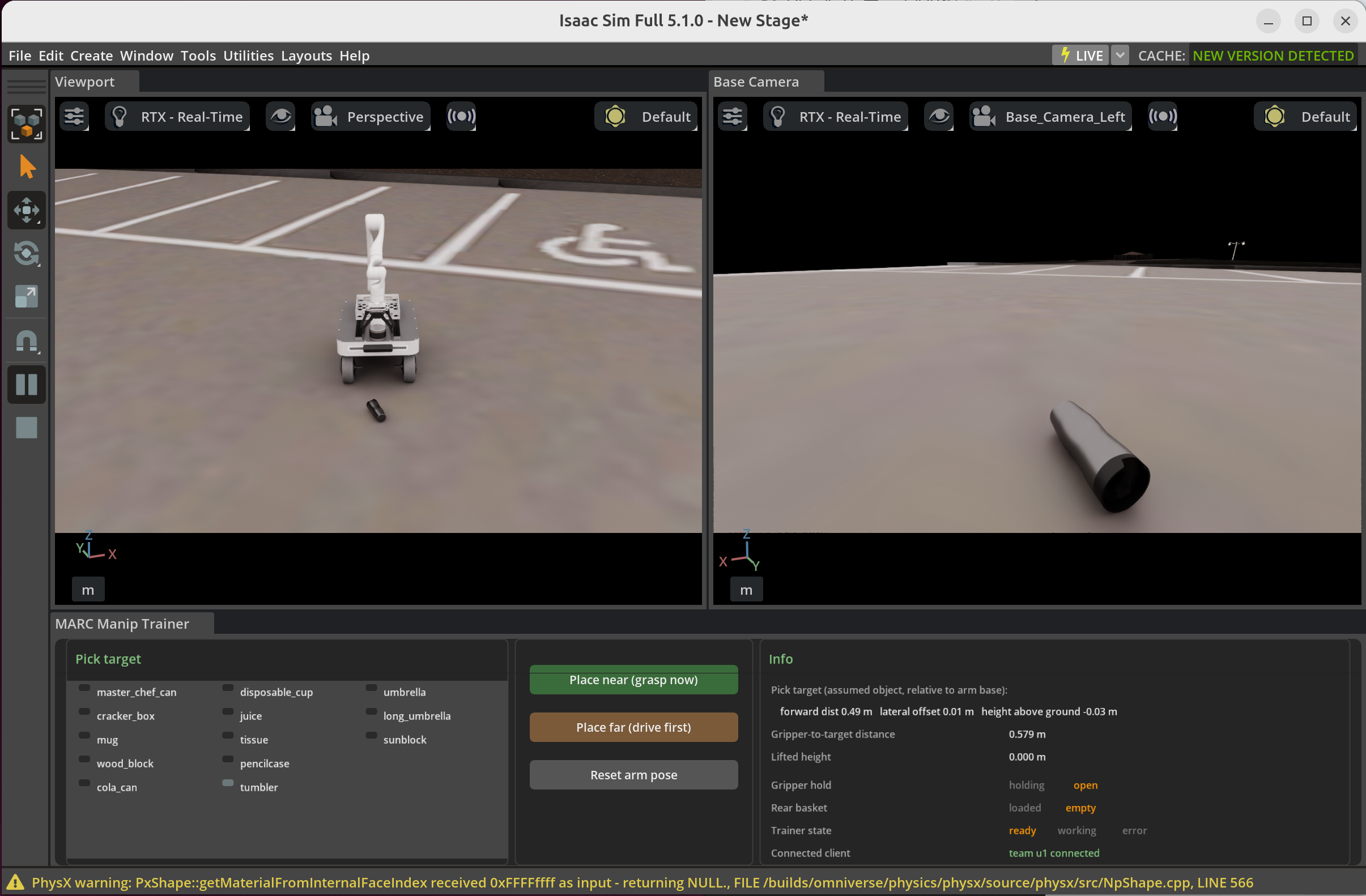
Task: Open the Utilities menu
Action: pyautogui.click(x=249, y=56)
